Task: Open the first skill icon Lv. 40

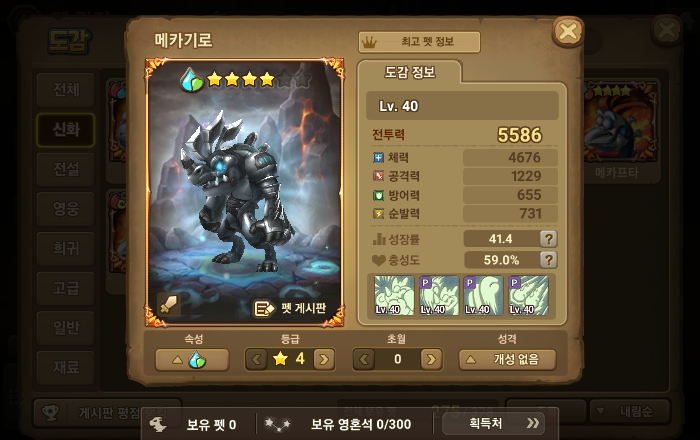Action: point(394,295)
